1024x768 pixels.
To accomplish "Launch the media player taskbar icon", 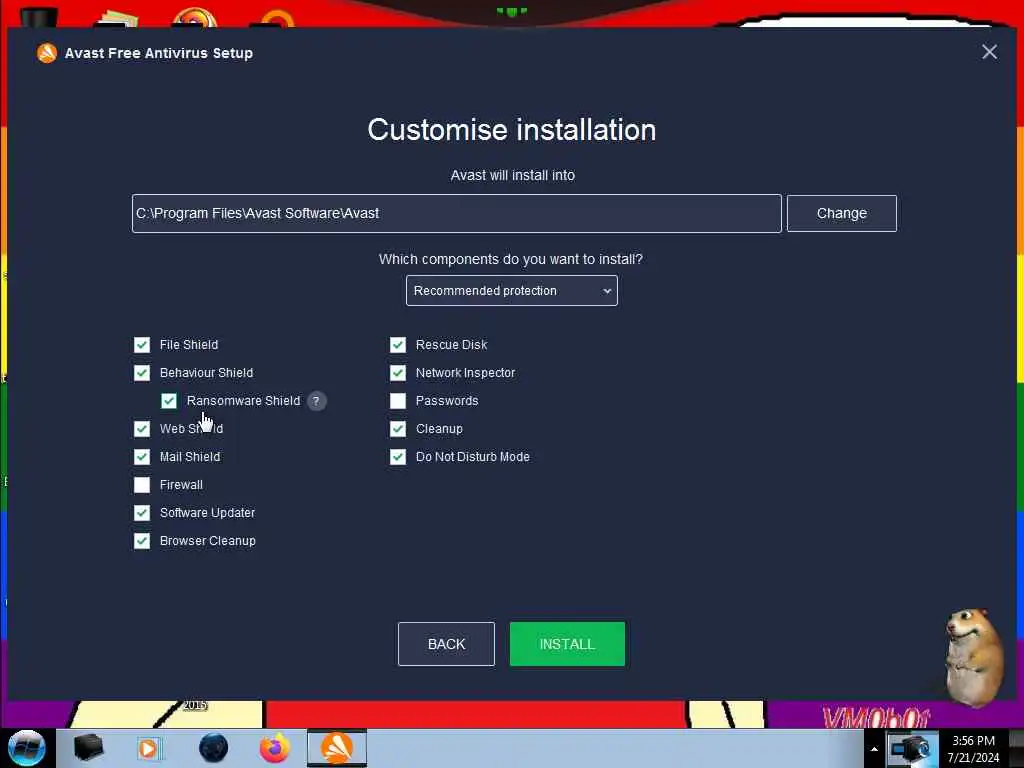I will click(148, 748).
